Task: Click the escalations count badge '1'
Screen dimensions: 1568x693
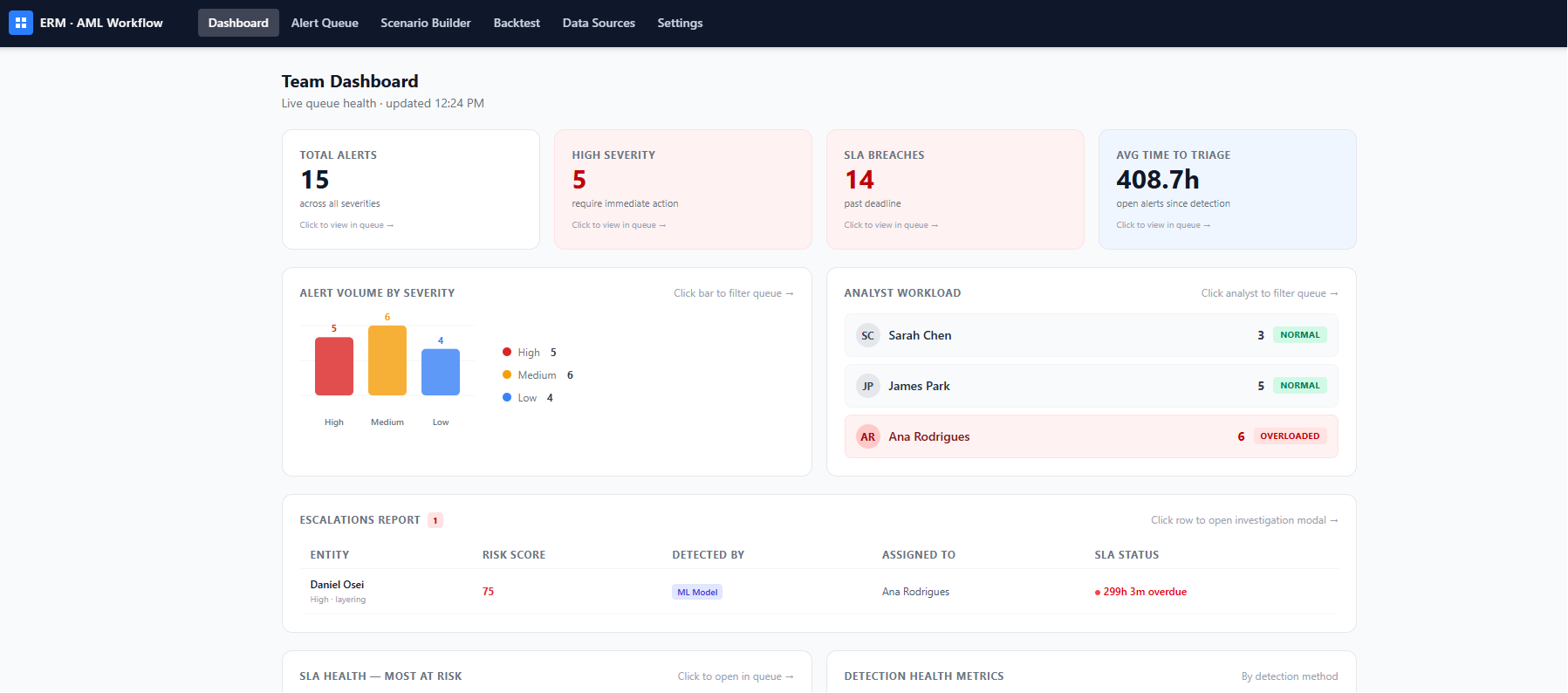Action: (435, 520)
